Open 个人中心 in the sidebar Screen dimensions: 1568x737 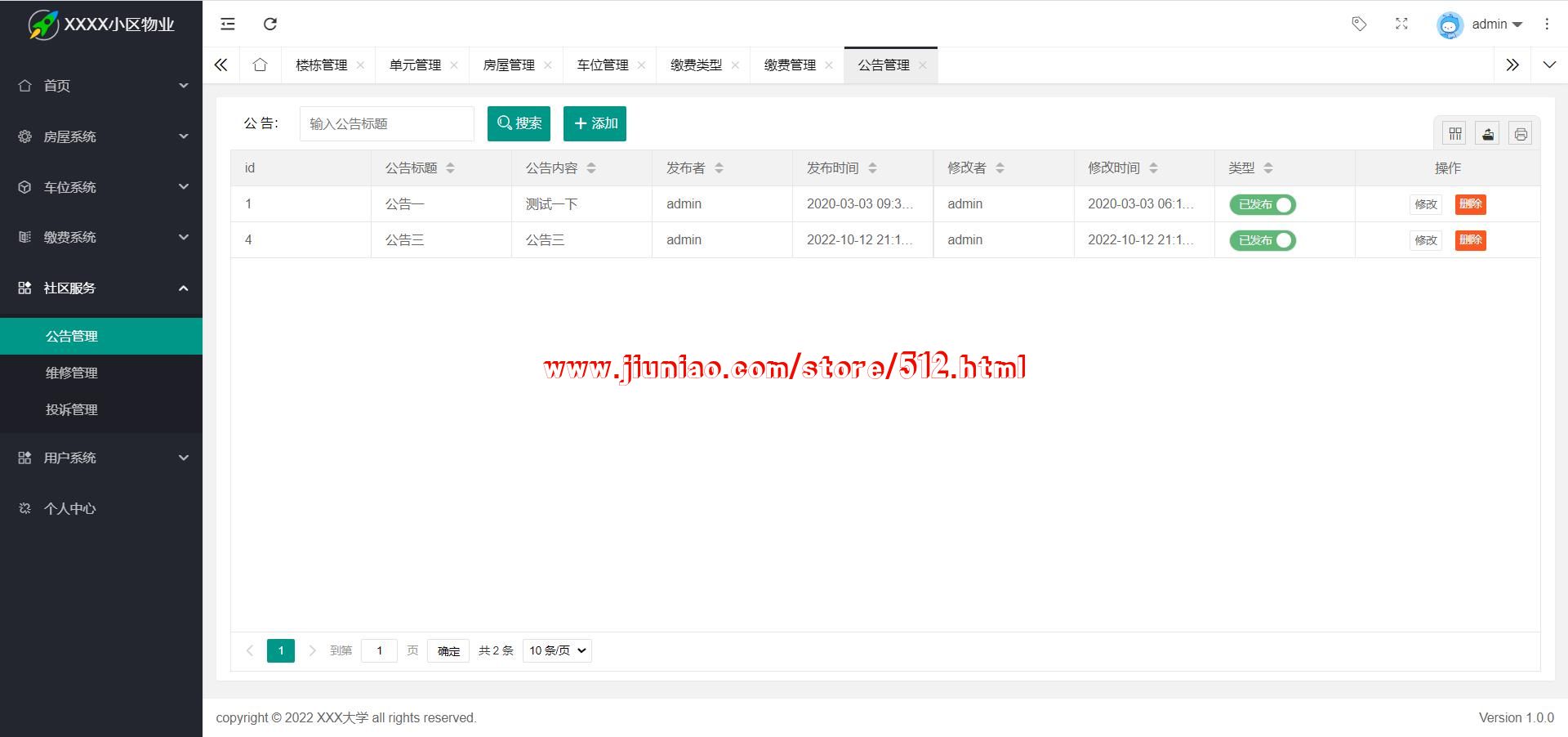(101, 508)
